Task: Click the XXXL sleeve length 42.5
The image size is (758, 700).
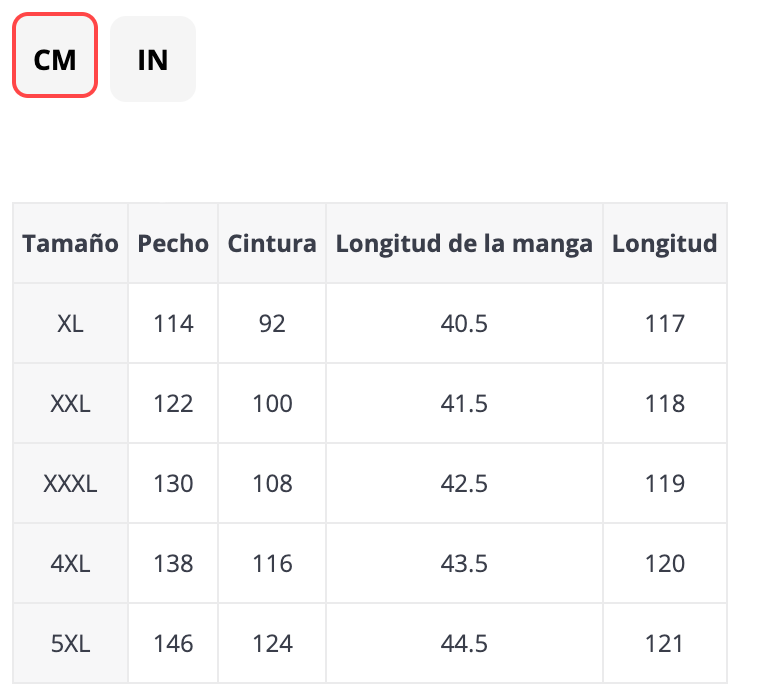Action: pos(464,484)
